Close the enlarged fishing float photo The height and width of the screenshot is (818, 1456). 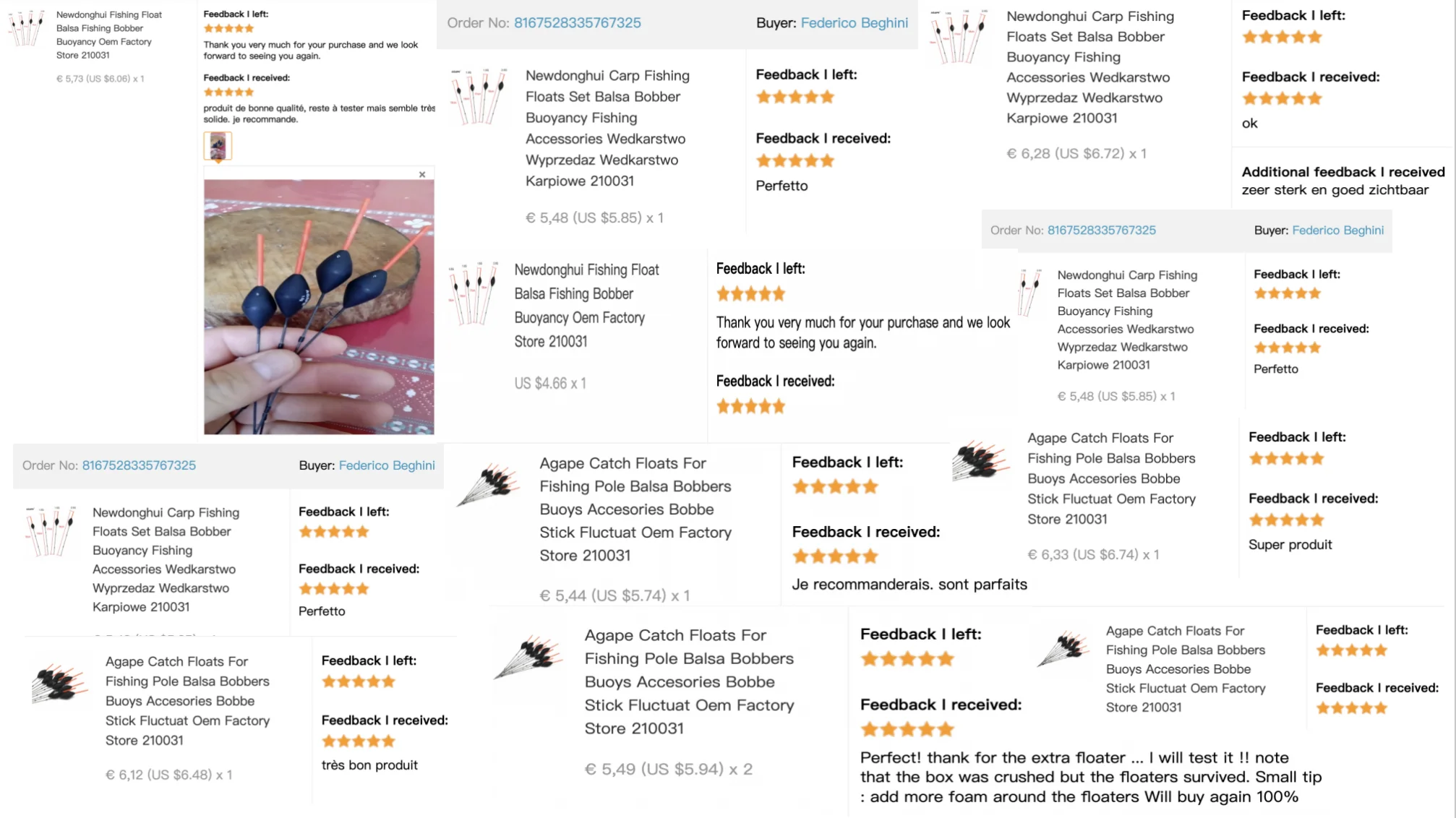(422, 174)
